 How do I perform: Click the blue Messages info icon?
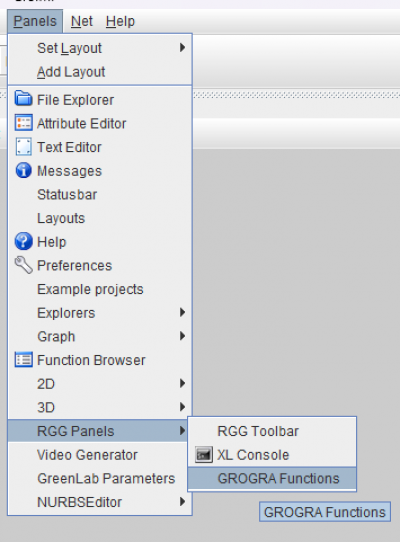click(24, 170)
